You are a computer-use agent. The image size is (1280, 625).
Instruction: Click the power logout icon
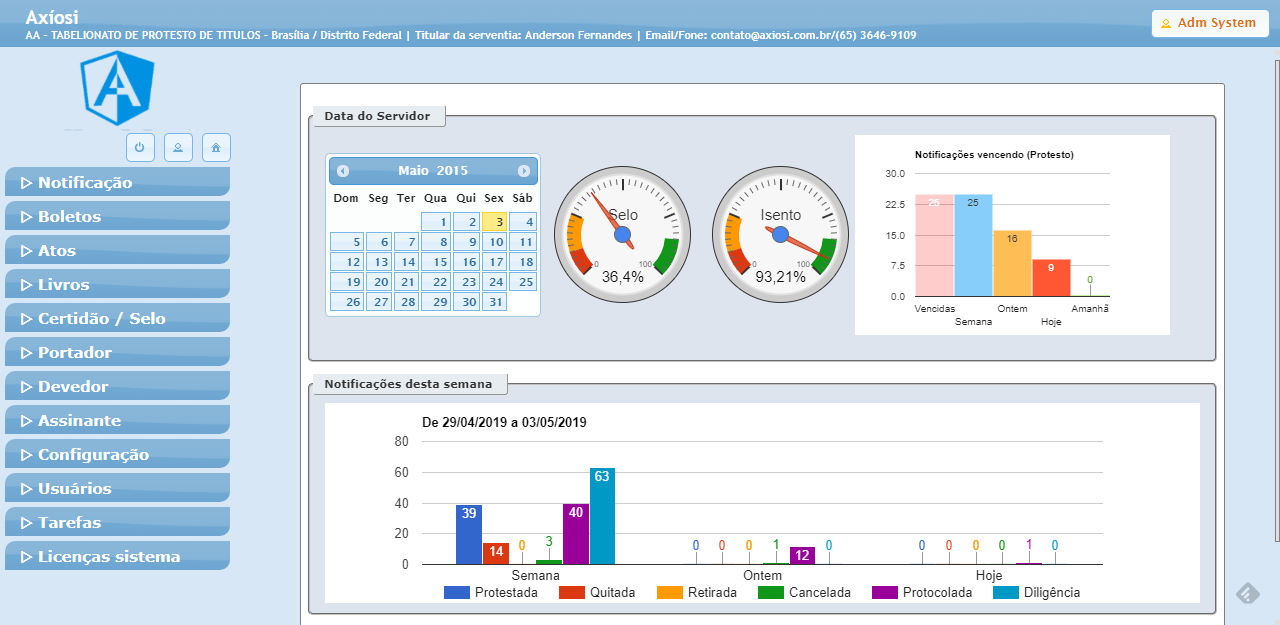[x=140, y=147]
